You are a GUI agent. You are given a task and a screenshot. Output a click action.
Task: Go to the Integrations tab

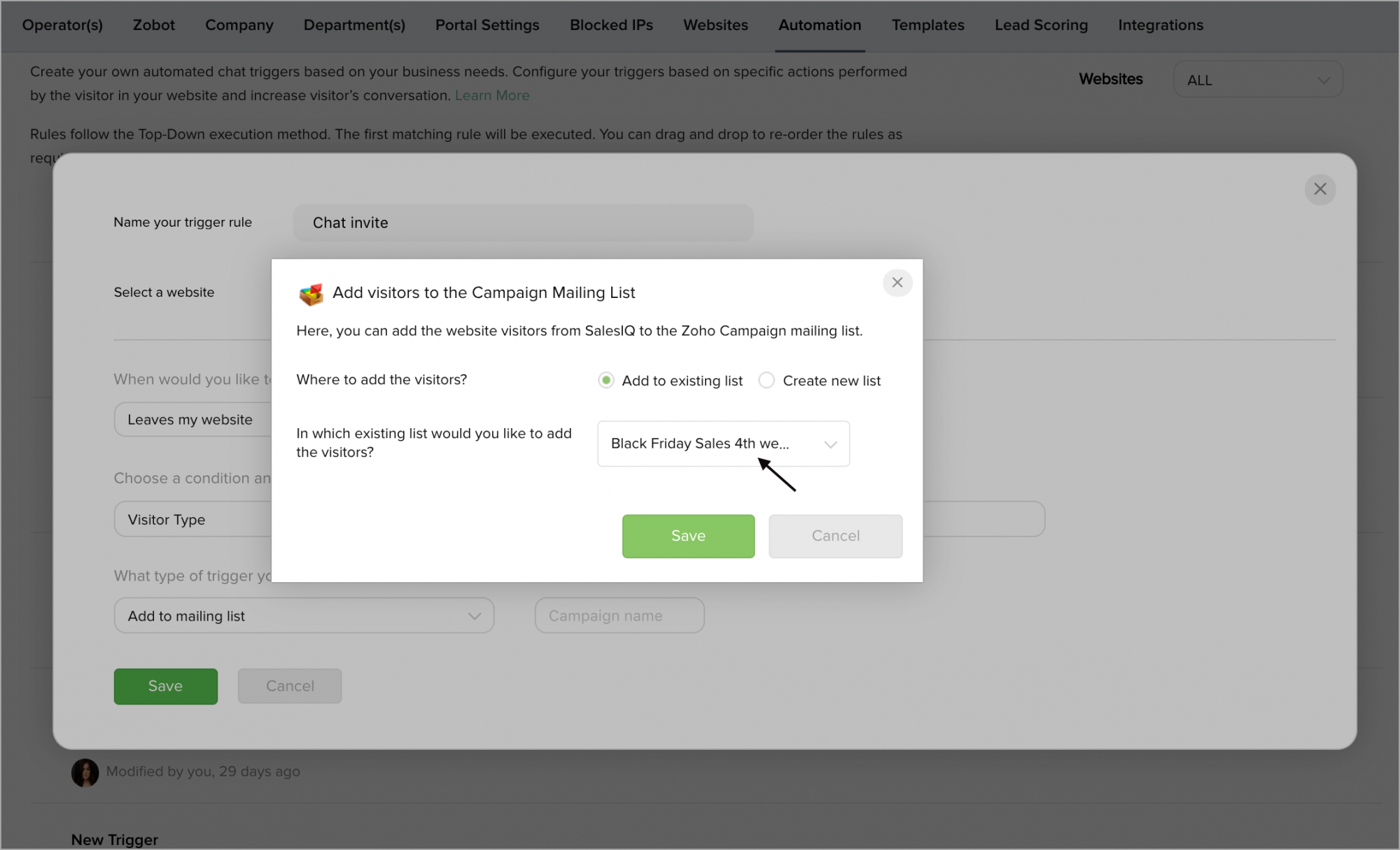[x=1160, y=25]
